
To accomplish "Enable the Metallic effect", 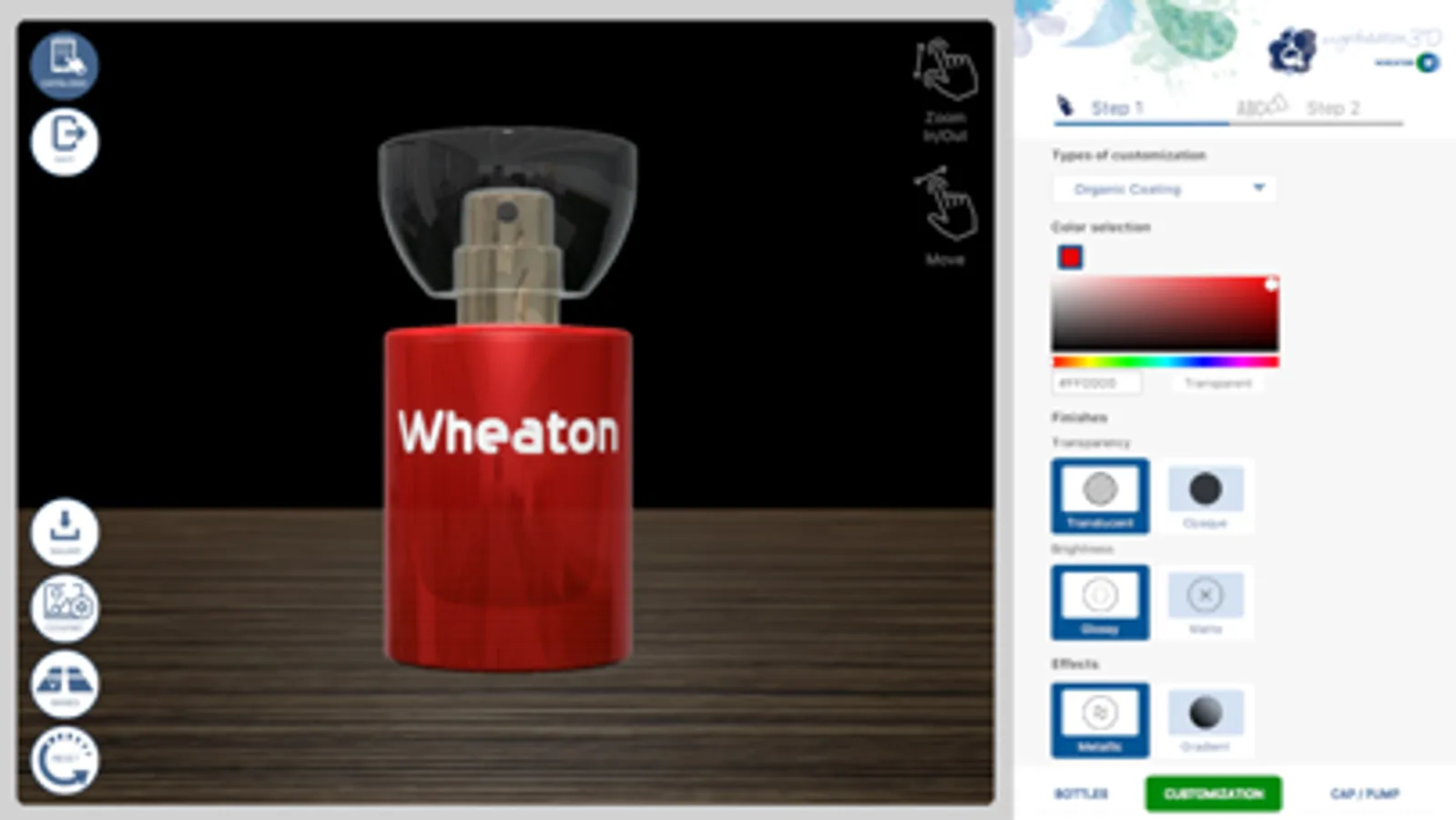I will [x=1100, y=720].
